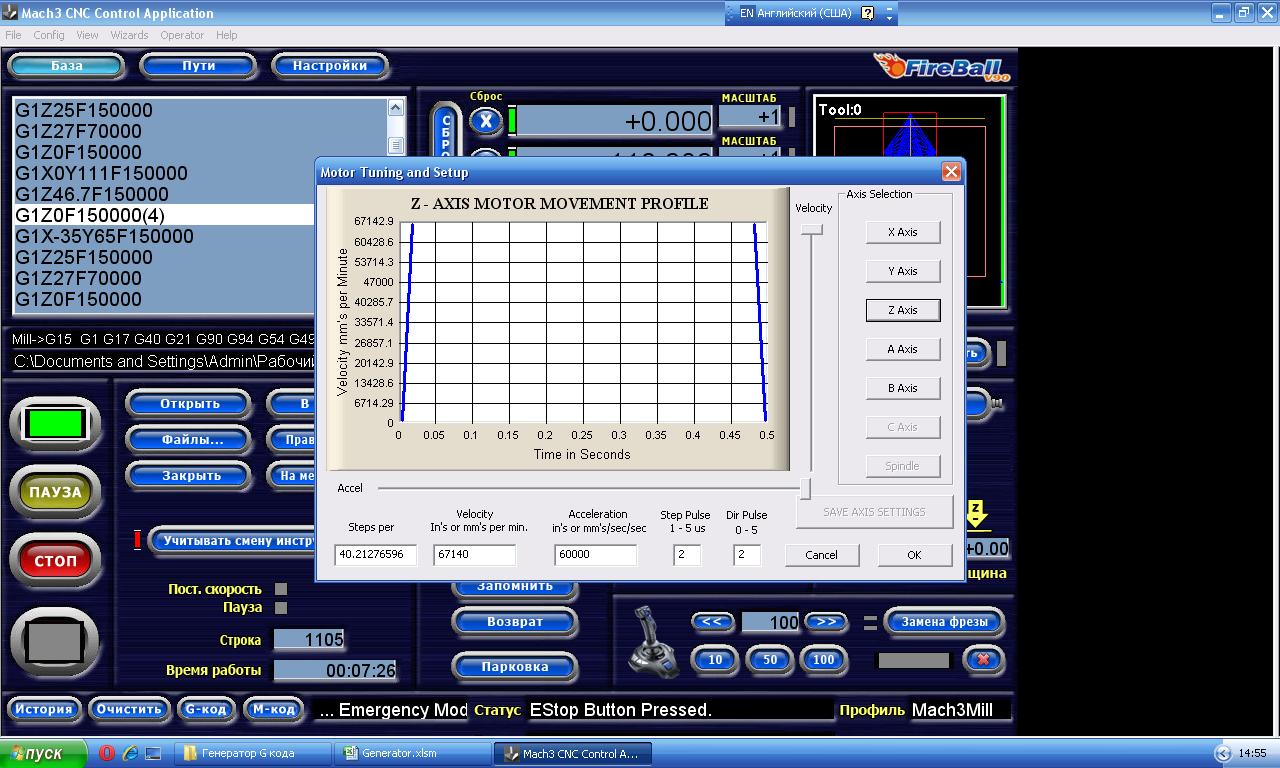Toggle the Пост. скорость indicator
The height and width of the screenshot is (768, 1280).
click(x=281, y=589)
